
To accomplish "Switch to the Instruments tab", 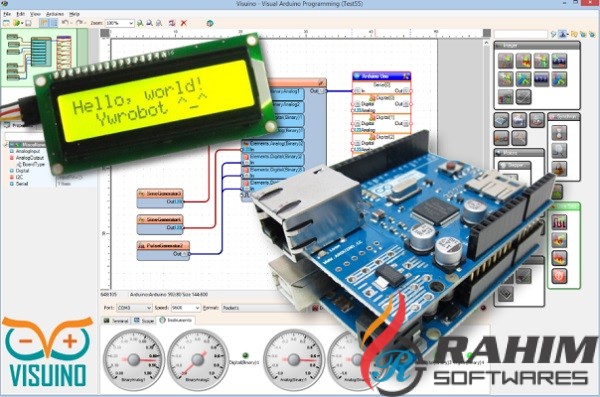I will tap(176, 320).
